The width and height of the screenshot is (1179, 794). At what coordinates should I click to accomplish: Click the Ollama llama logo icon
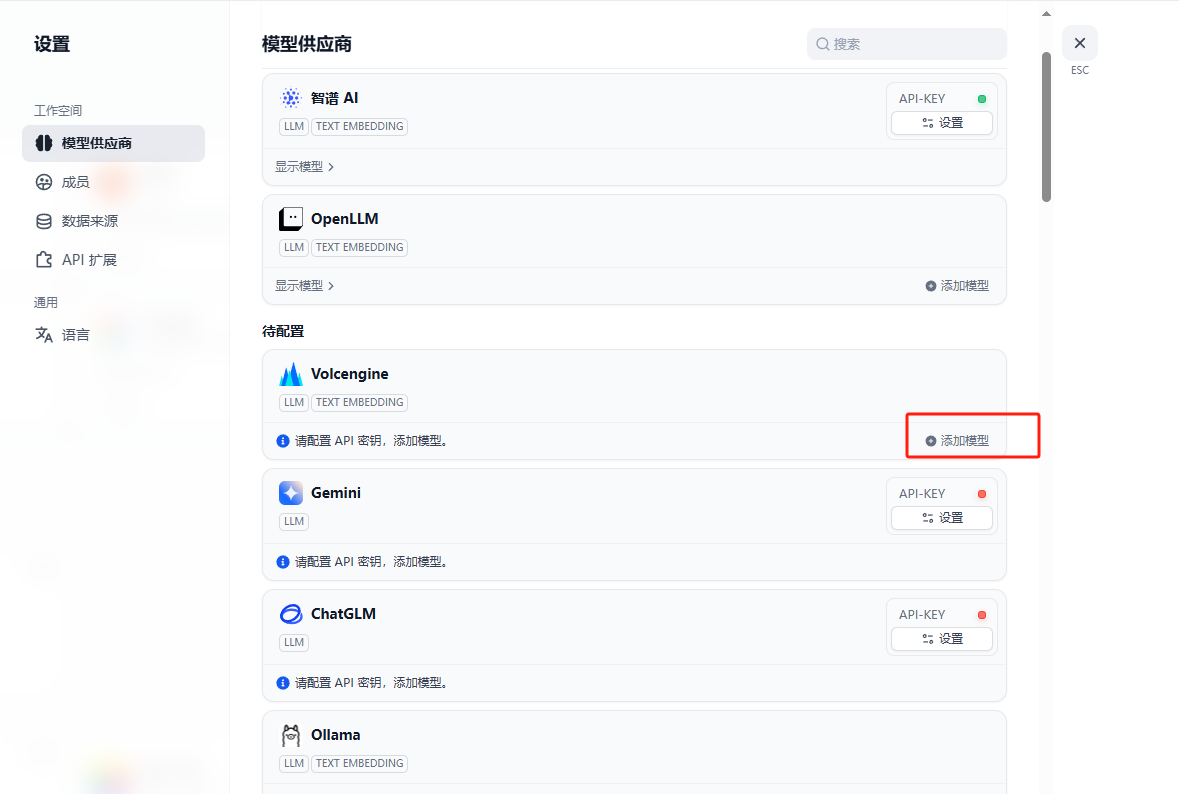(291, 735)
